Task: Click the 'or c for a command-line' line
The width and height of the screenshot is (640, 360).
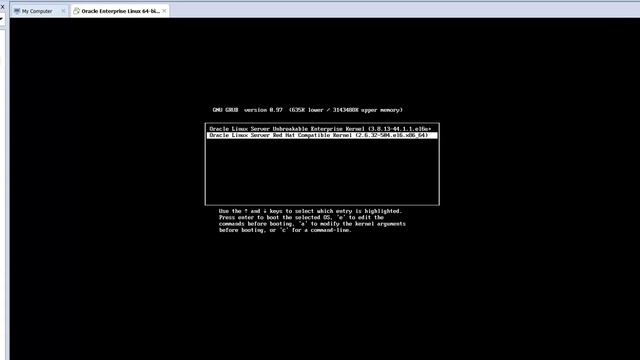Action: coord(285,230)
